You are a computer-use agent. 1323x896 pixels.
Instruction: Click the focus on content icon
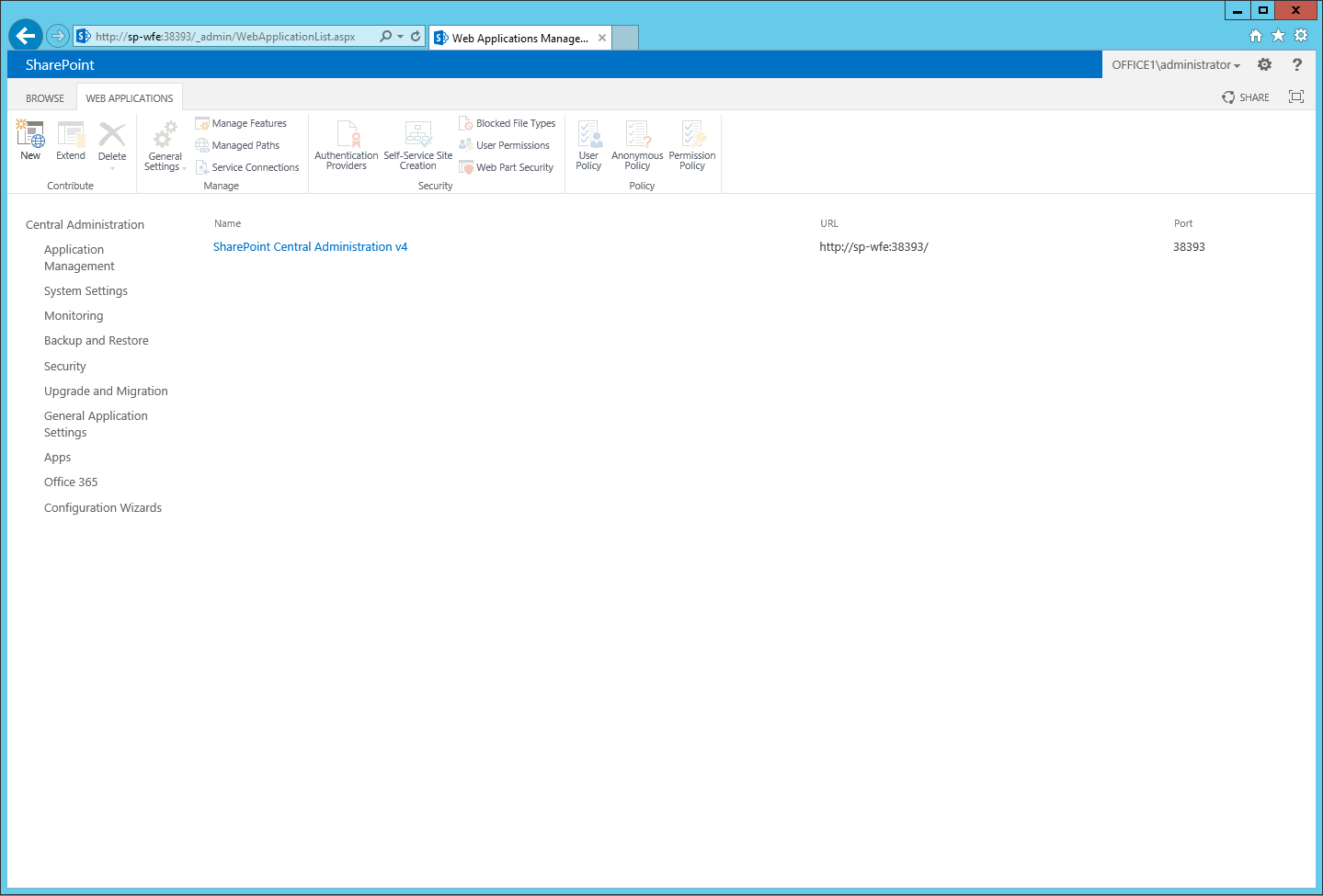click(1296, 96)
